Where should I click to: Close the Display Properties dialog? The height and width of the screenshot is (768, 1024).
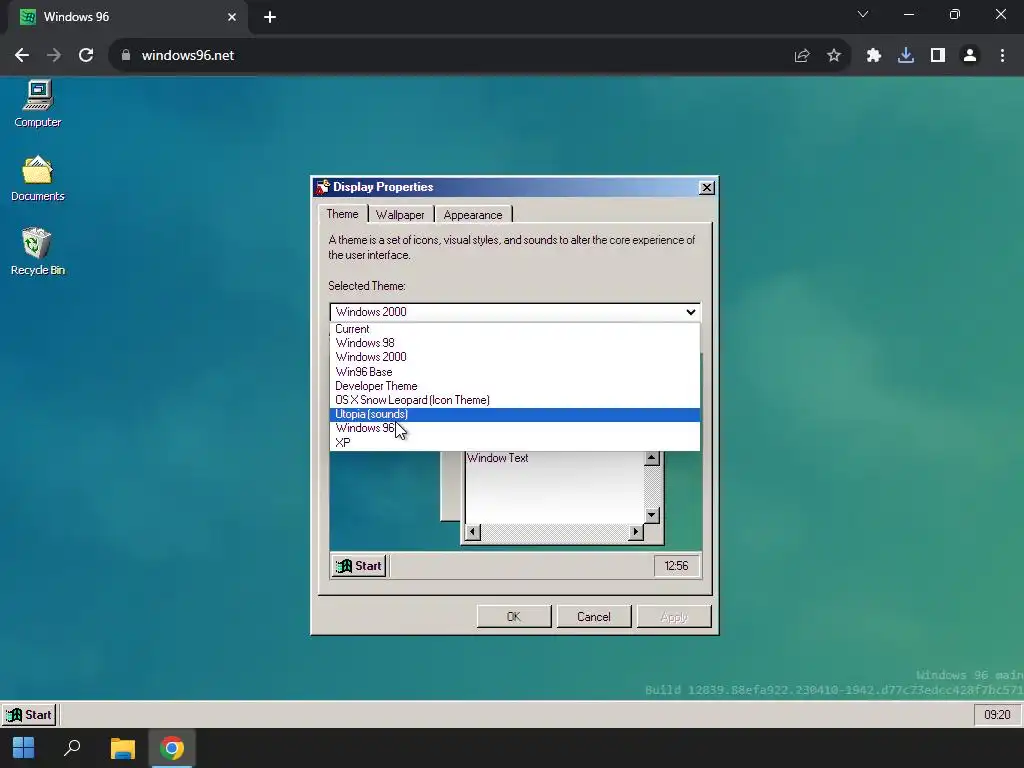tap(707, 187)
